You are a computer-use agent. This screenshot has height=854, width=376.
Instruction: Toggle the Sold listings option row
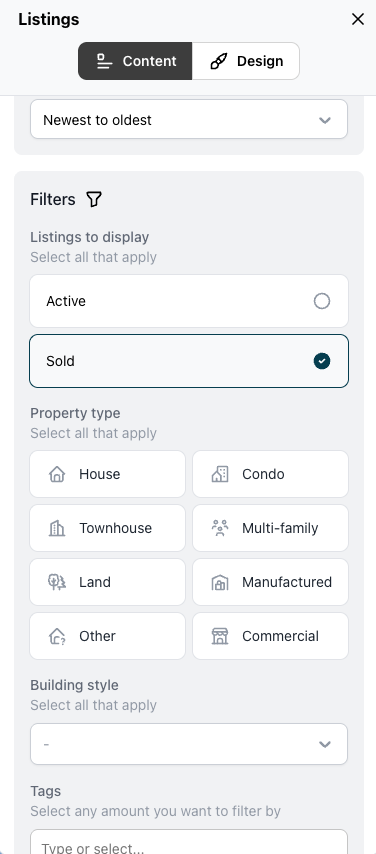[x=189, y=361]
